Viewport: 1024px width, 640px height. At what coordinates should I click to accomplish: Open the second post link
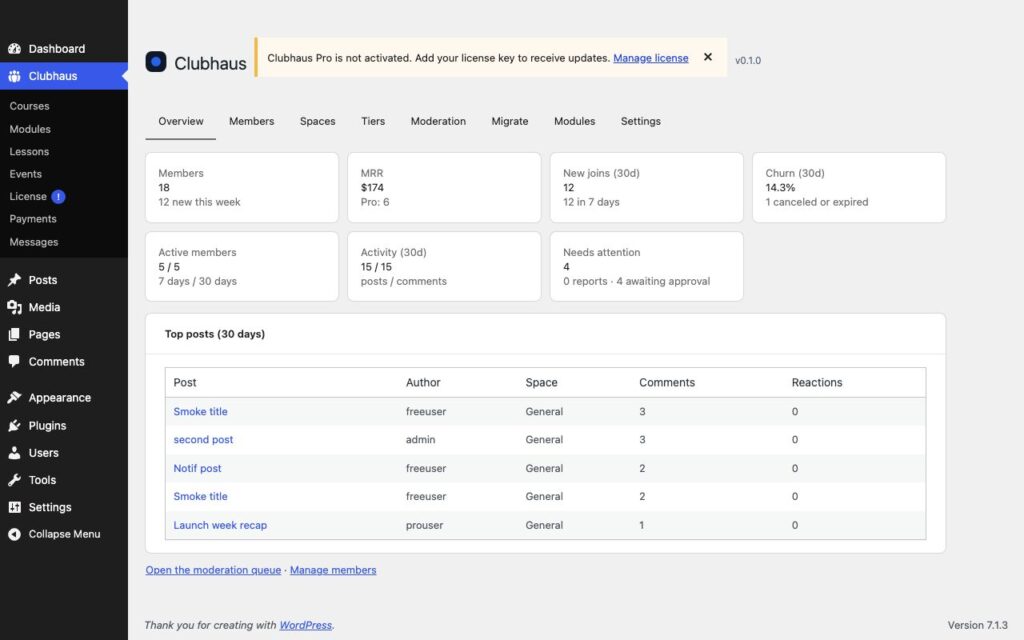pos(203,440)
